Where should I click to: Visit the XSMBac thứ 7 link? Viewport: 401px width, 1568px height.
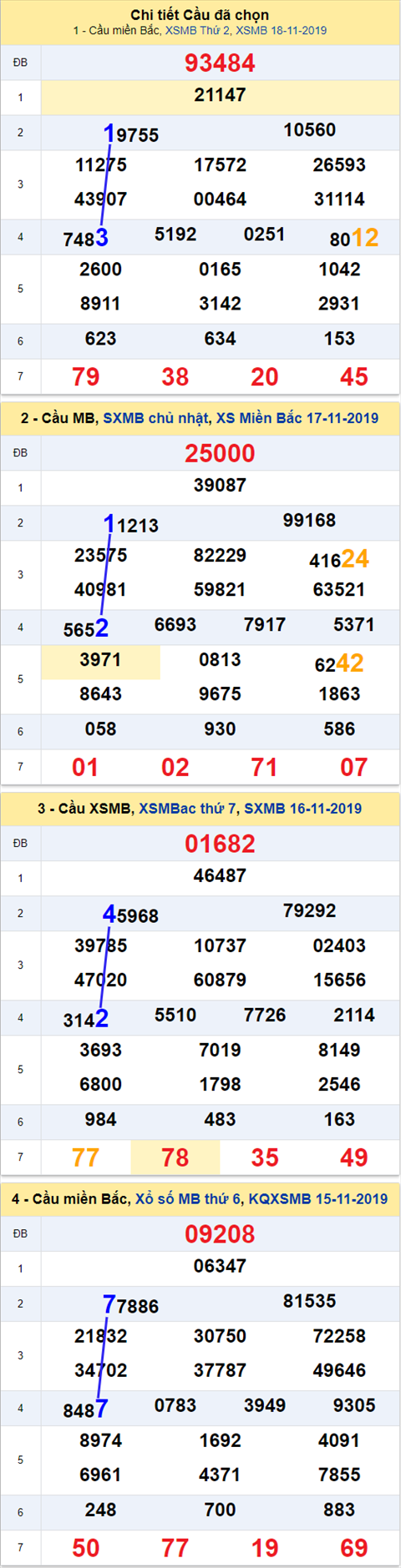coord(188,809)
